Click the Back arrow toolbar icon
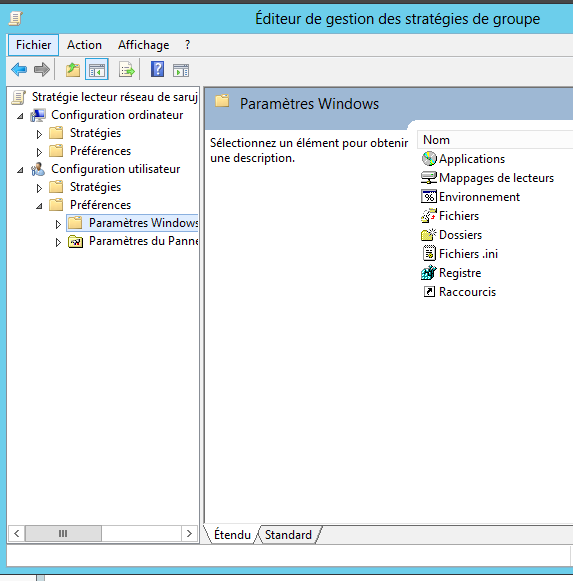The width and height of the screenshot is (573, 581). coord(19,69)
